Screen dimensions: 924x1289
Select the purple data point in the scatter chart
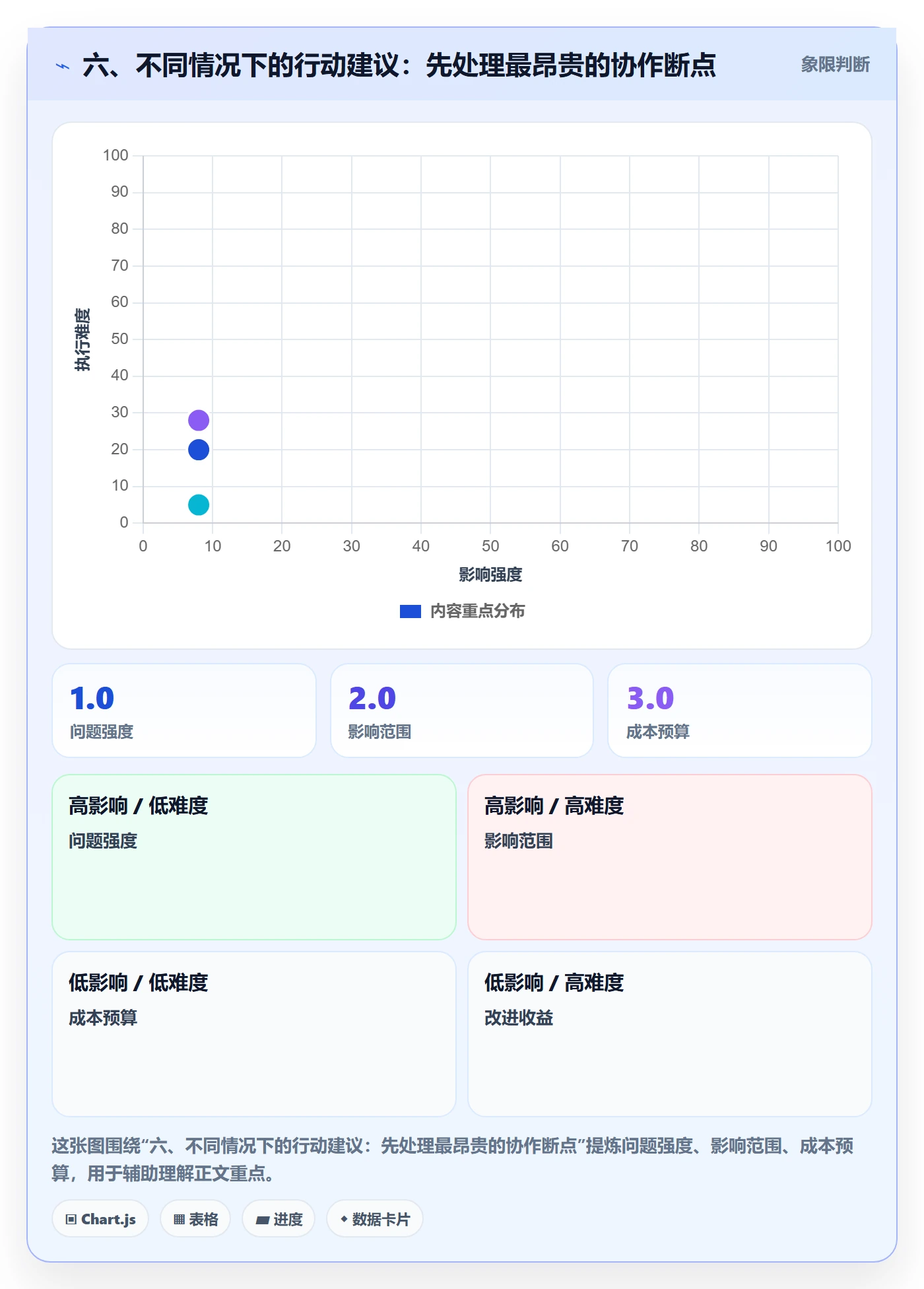tap(199, 420)
